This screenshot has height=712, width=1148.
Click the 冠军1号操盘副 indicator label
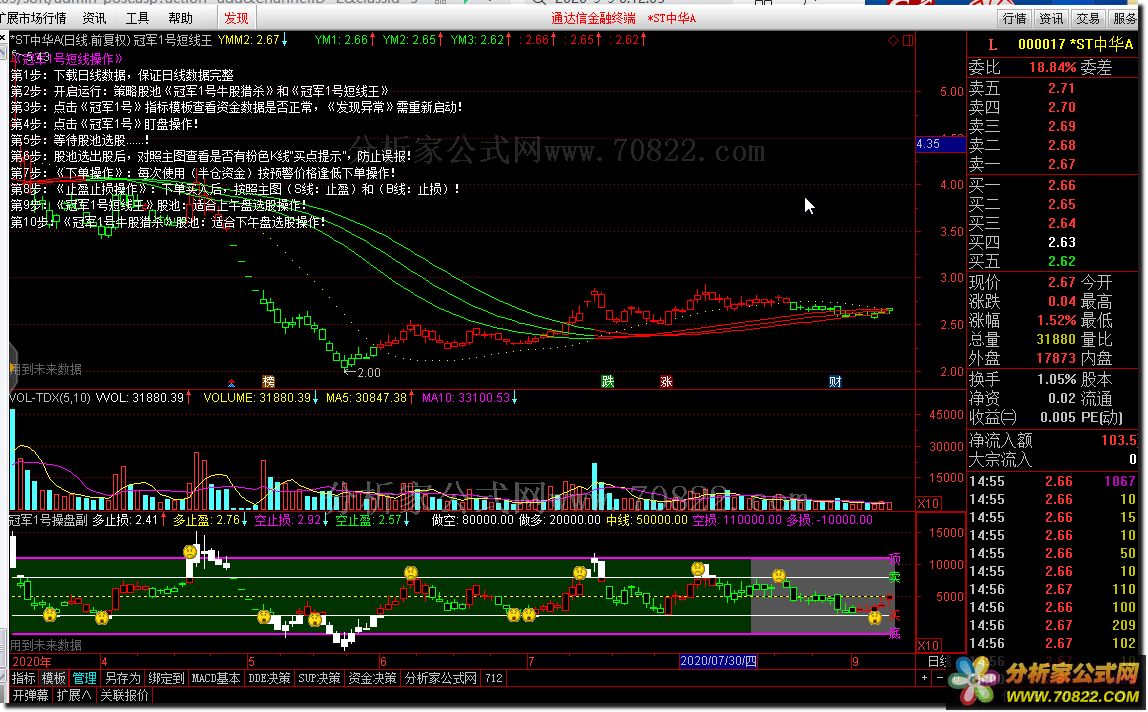48,520
